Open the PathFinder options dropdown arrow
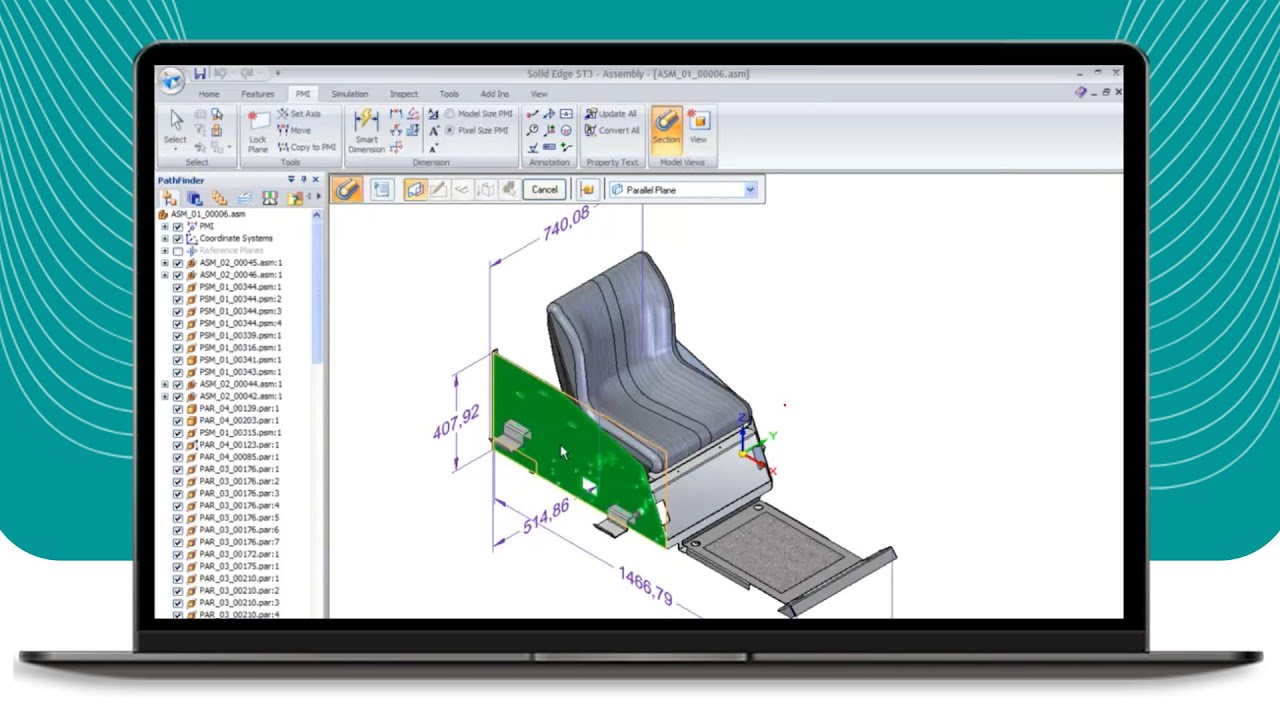This screenshot has width=1280, height=720. point(291,180)
